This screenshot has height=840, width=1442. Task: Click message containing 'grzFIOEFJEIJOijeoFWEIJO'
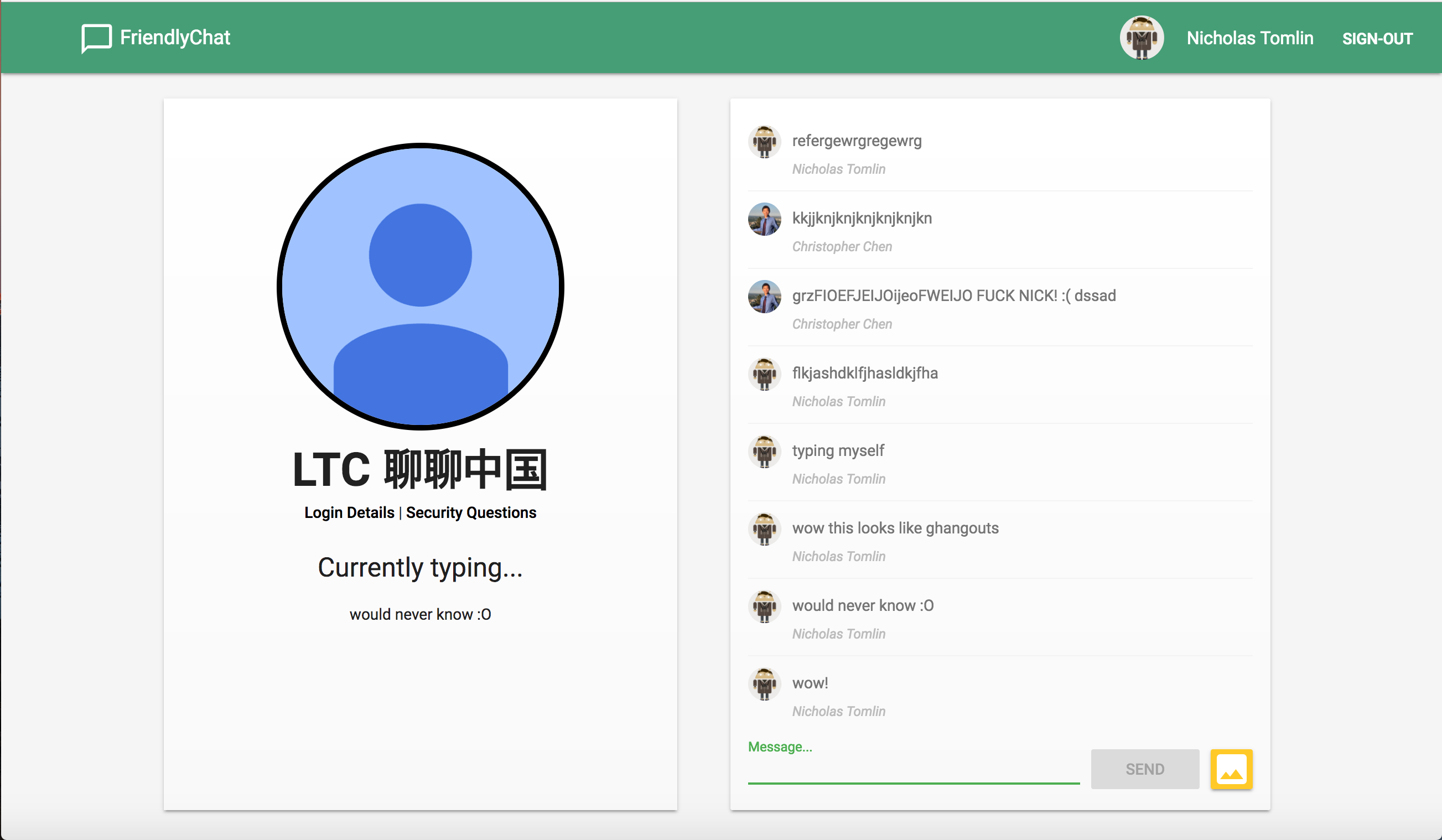[953, 296]
